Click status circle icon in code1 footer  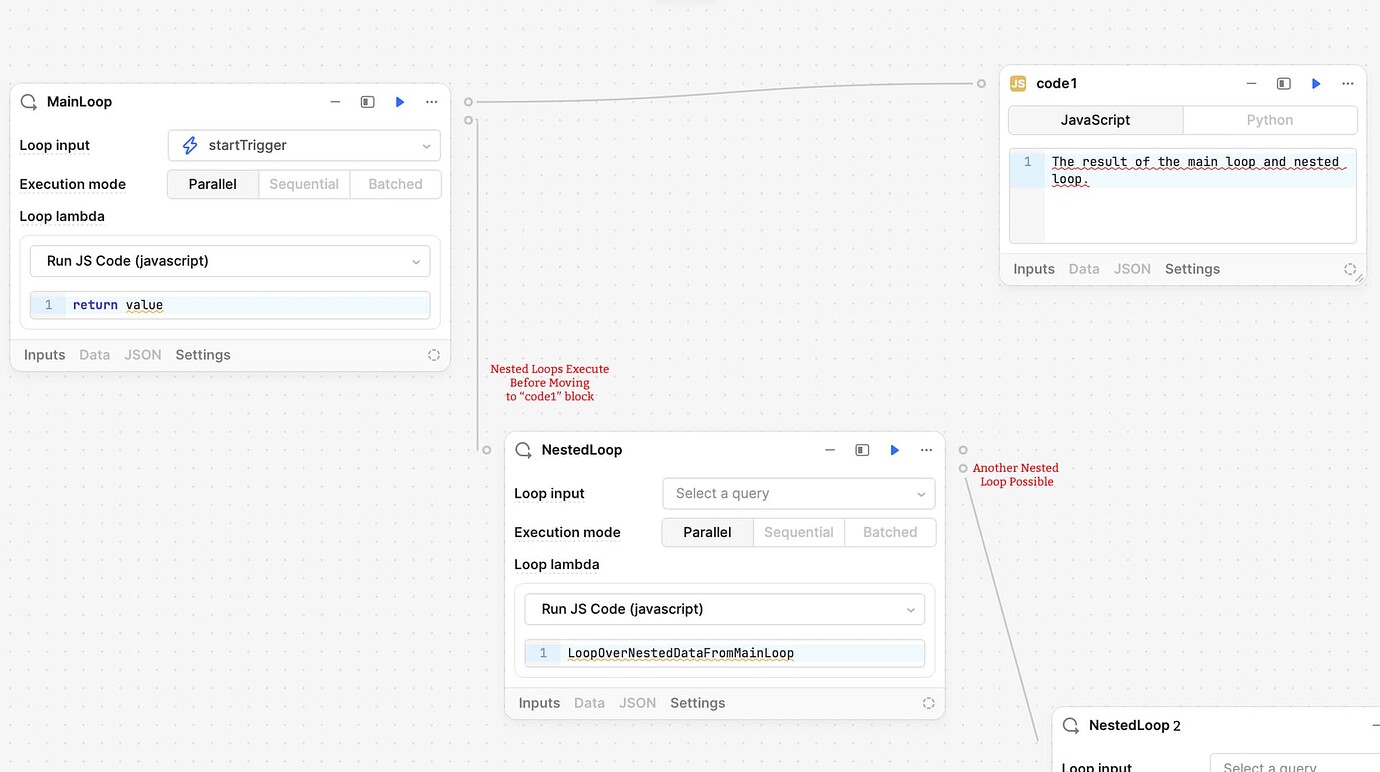point(1350,269)
